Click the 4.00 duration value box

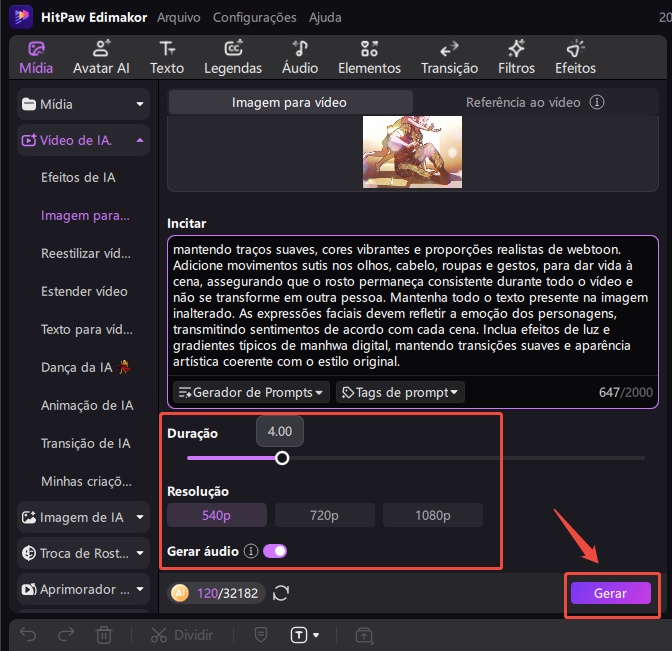coord(280,431)
